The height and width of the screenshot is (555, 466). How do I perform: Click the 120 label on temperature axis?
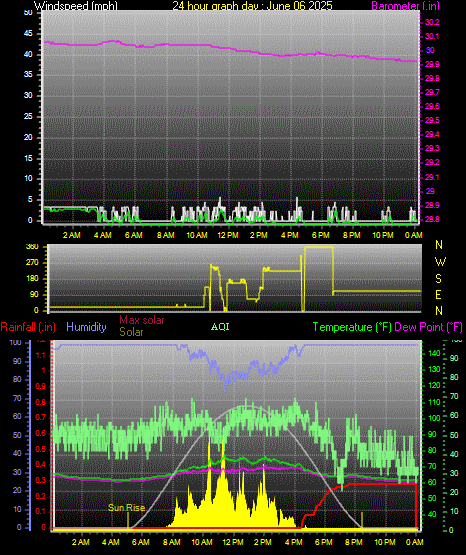click(434, 385)
